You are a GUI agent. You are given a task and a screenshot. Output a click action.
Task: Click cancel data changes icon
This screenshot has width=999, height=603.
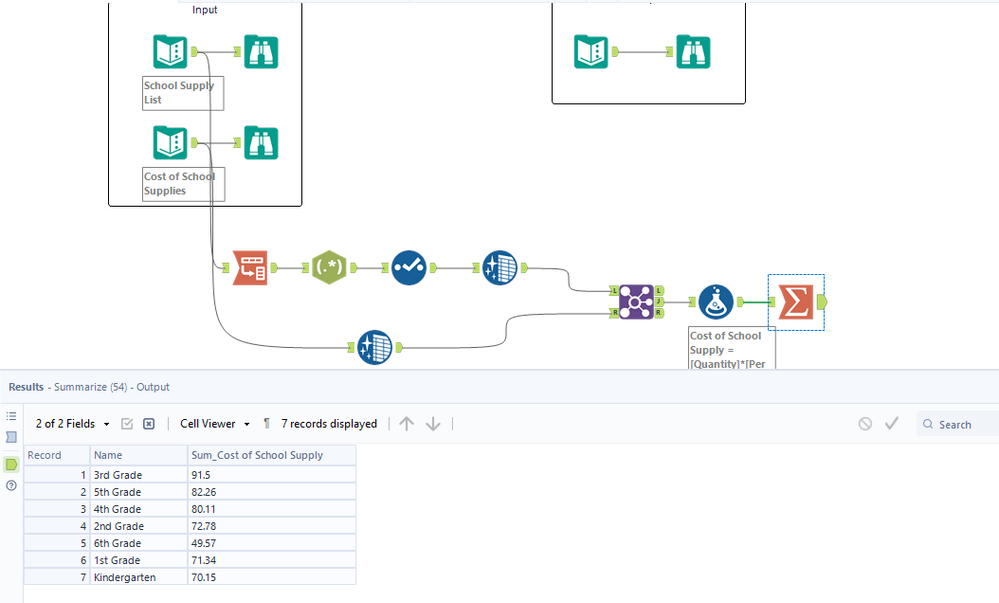pos(865,424)
